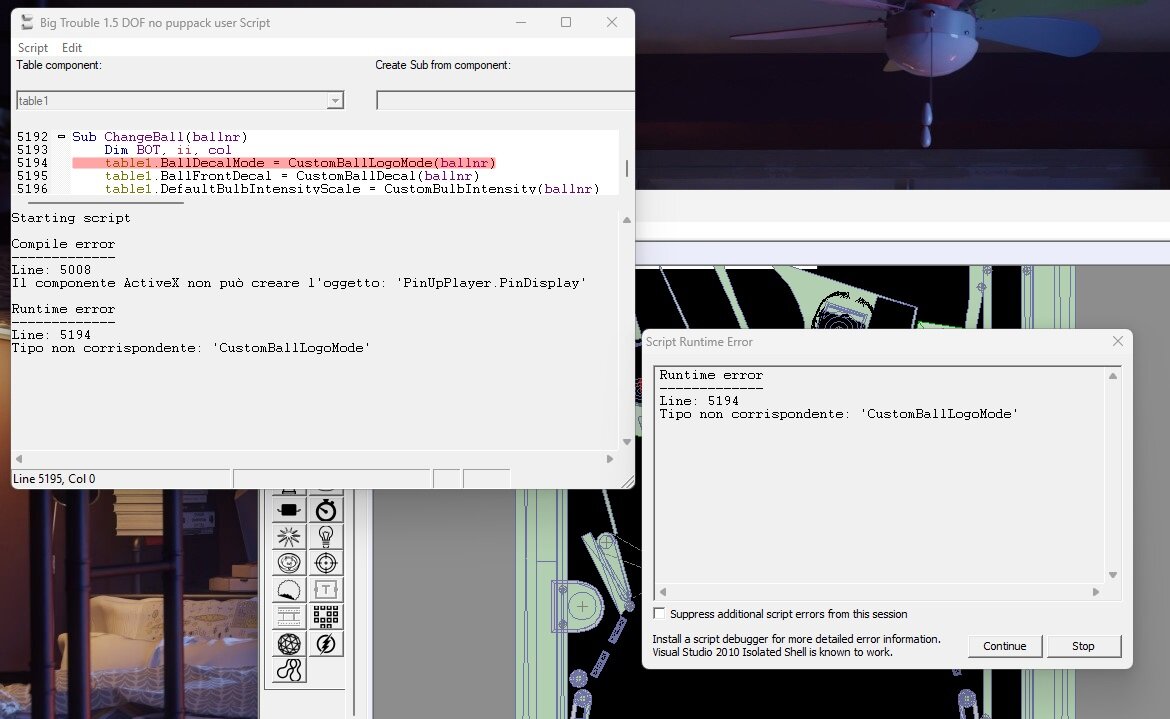Image resolution: width=1170 pixels, height=719 pixels.
Task: Open the Script menu
Action: point(31,47)
